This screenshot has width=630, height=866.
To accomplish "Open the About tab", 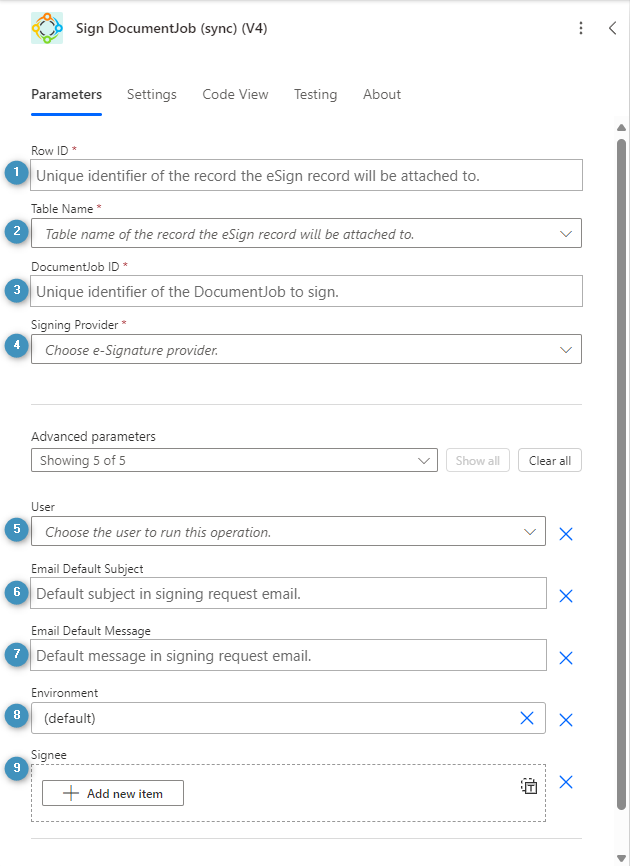I will point(382,94).
